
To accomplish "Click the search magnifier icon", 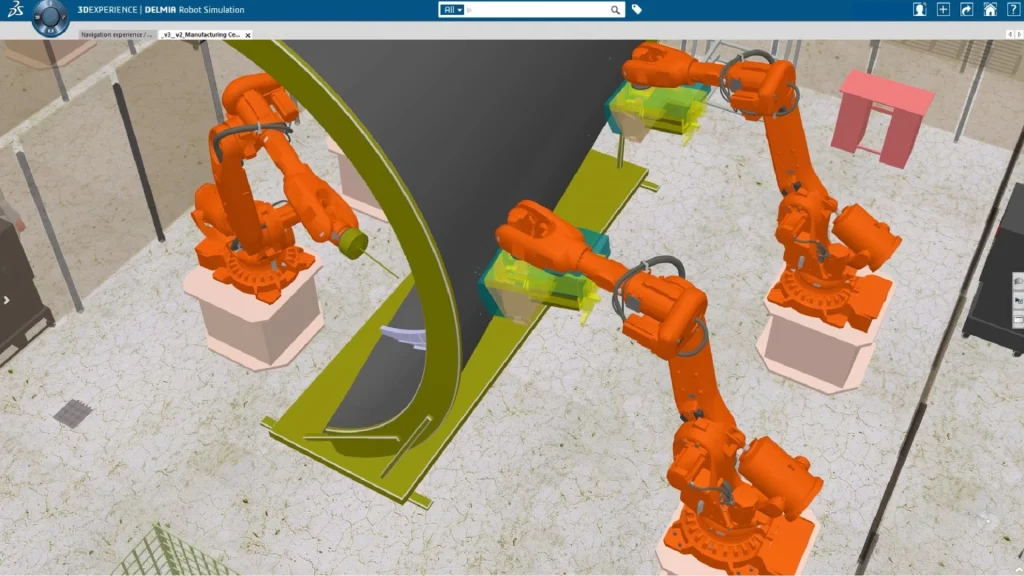I will tap(615, 10).
